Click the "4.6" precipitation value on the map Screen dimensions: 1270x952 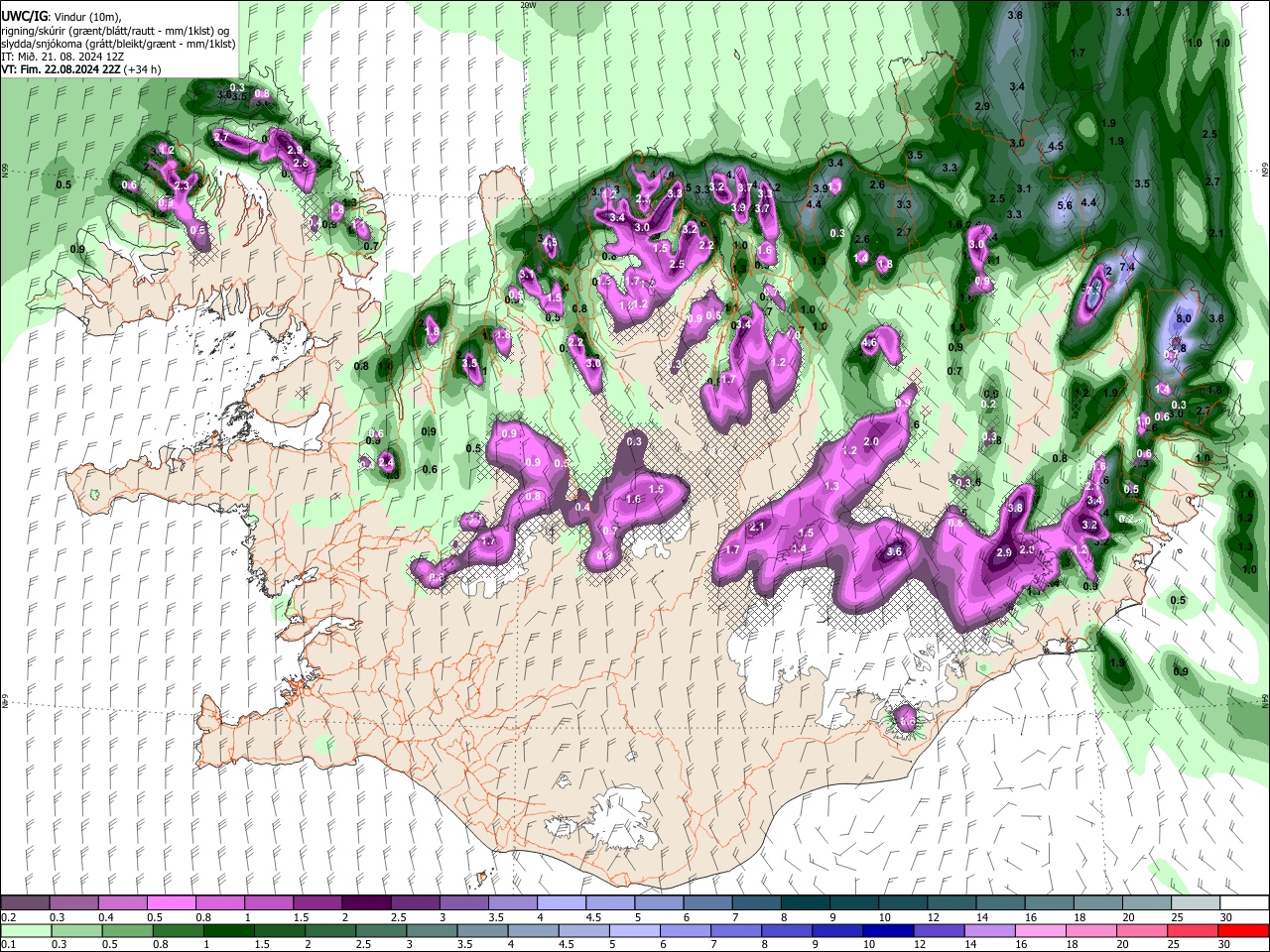point(870,343)
